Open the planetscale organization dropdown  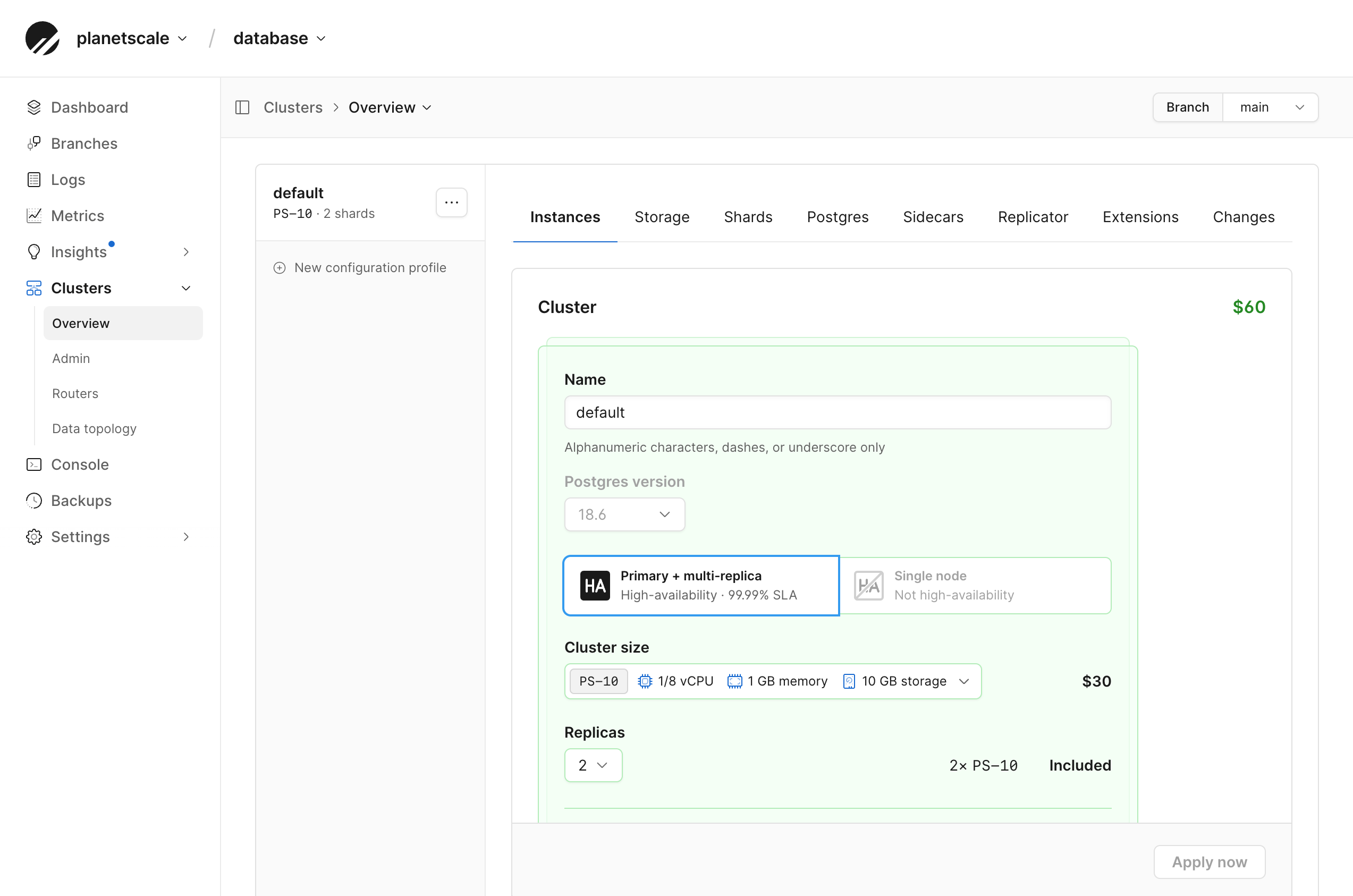click(132, 38)
